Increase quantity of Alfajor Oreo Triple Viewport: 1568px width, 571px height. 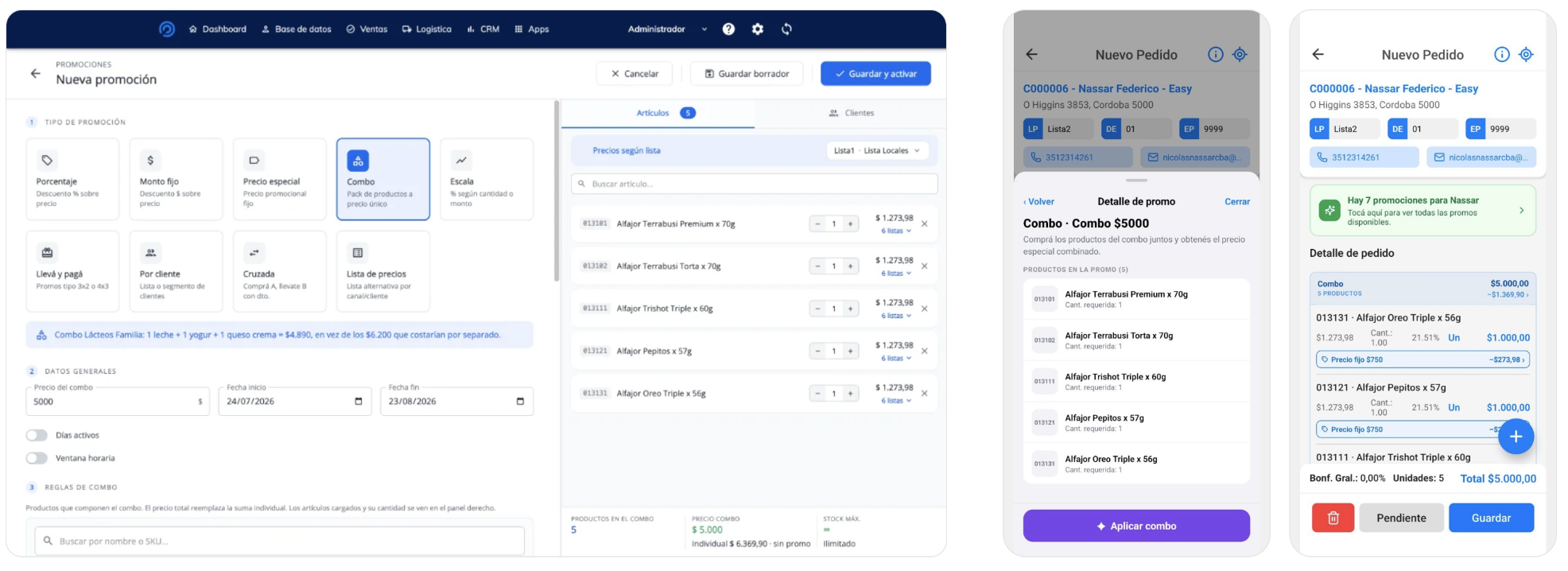point(850,394)
